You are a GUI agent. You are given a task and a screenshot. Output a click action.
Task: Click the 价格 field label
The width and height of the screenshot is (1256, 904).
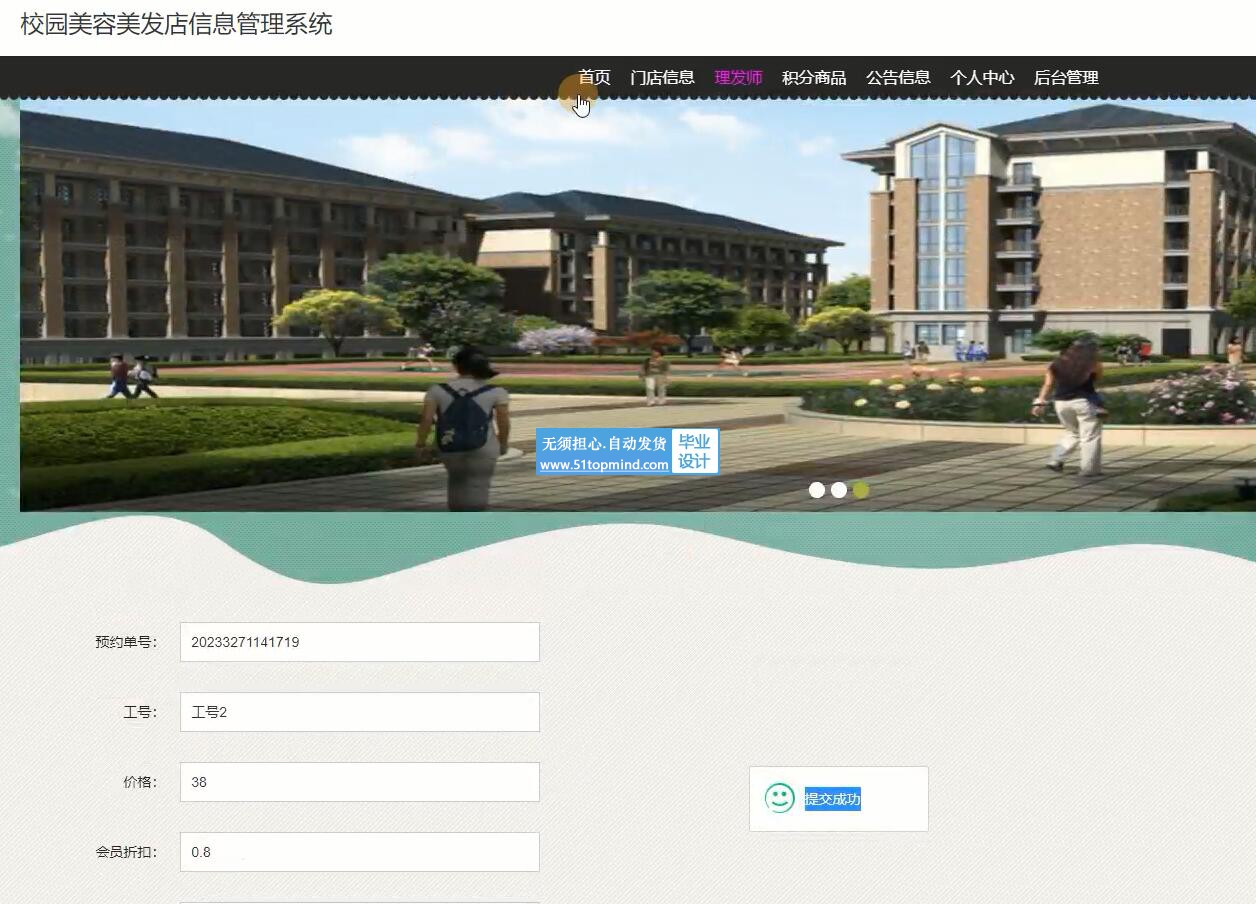(140, 782)
